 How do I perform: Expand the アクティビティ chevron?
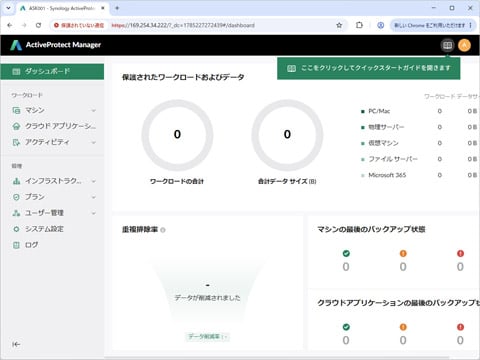pyautogui.click(x=94, y=142)
